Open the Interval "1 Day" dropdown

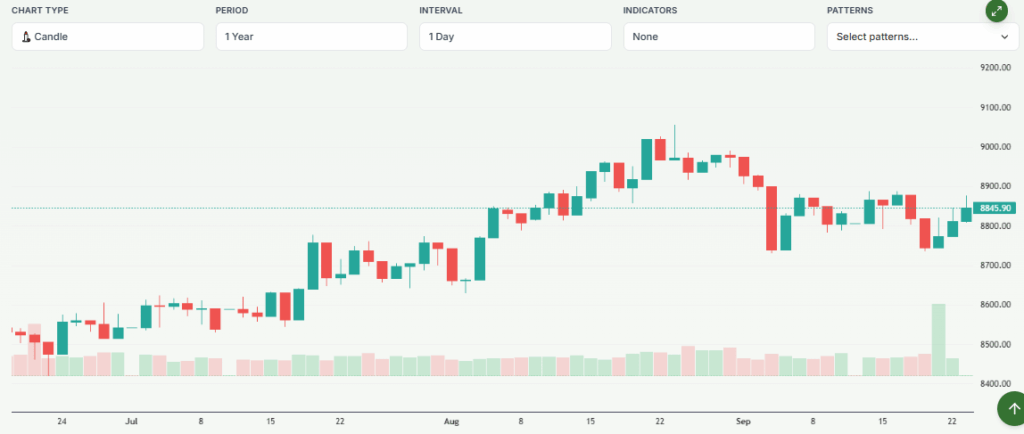[x=515, y=37]
